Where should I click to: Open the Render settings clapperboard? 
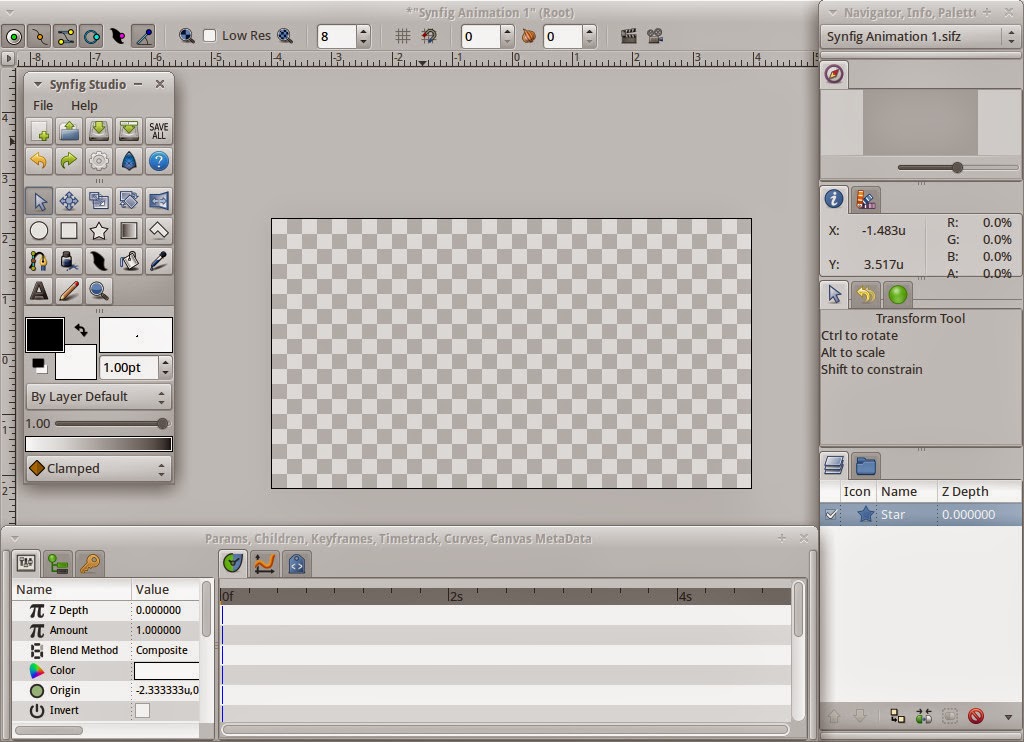[628, 36]
